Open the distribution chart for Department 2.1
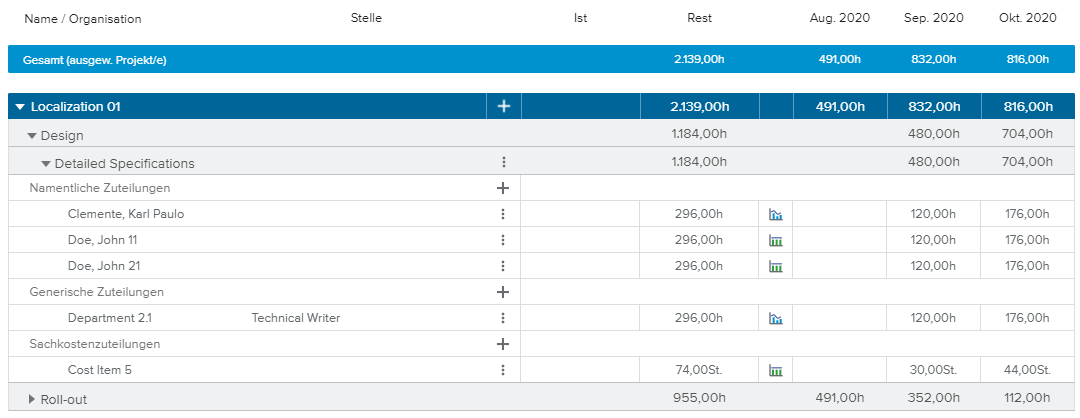 [775, 318]
